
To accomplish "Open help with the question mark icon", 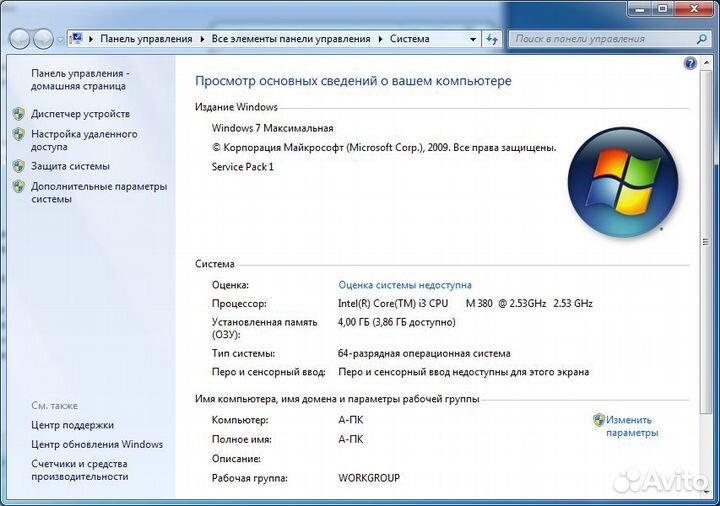I will (690, 63).
